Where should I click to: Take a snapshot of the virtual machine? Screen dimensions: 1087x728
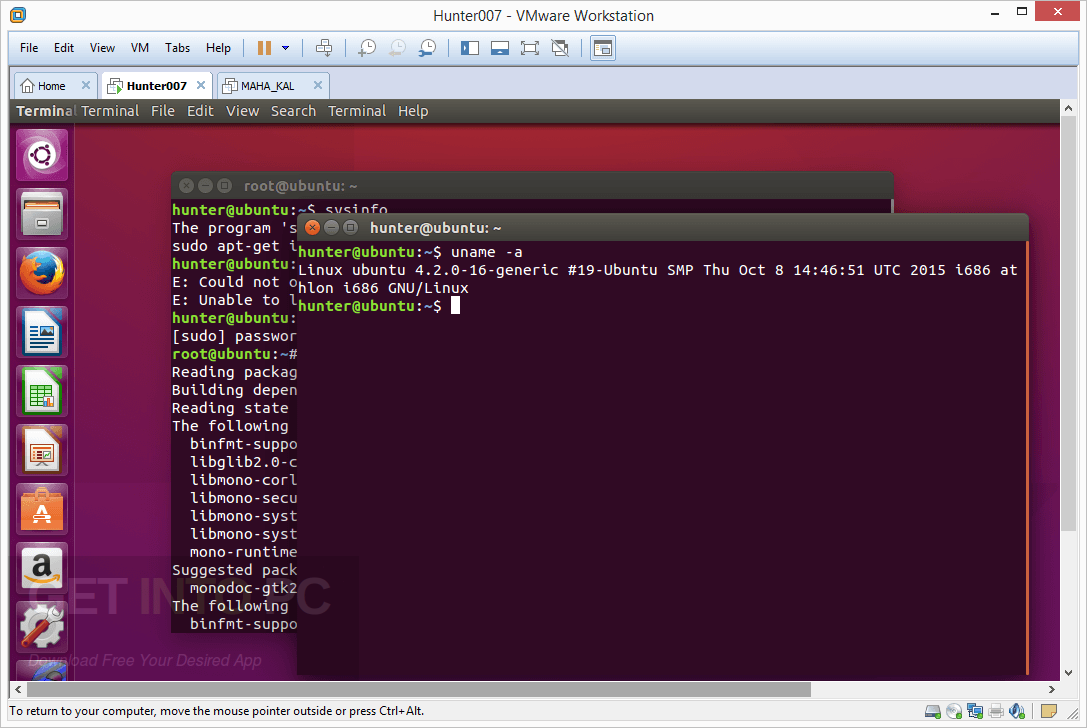[x=367, y=48]
